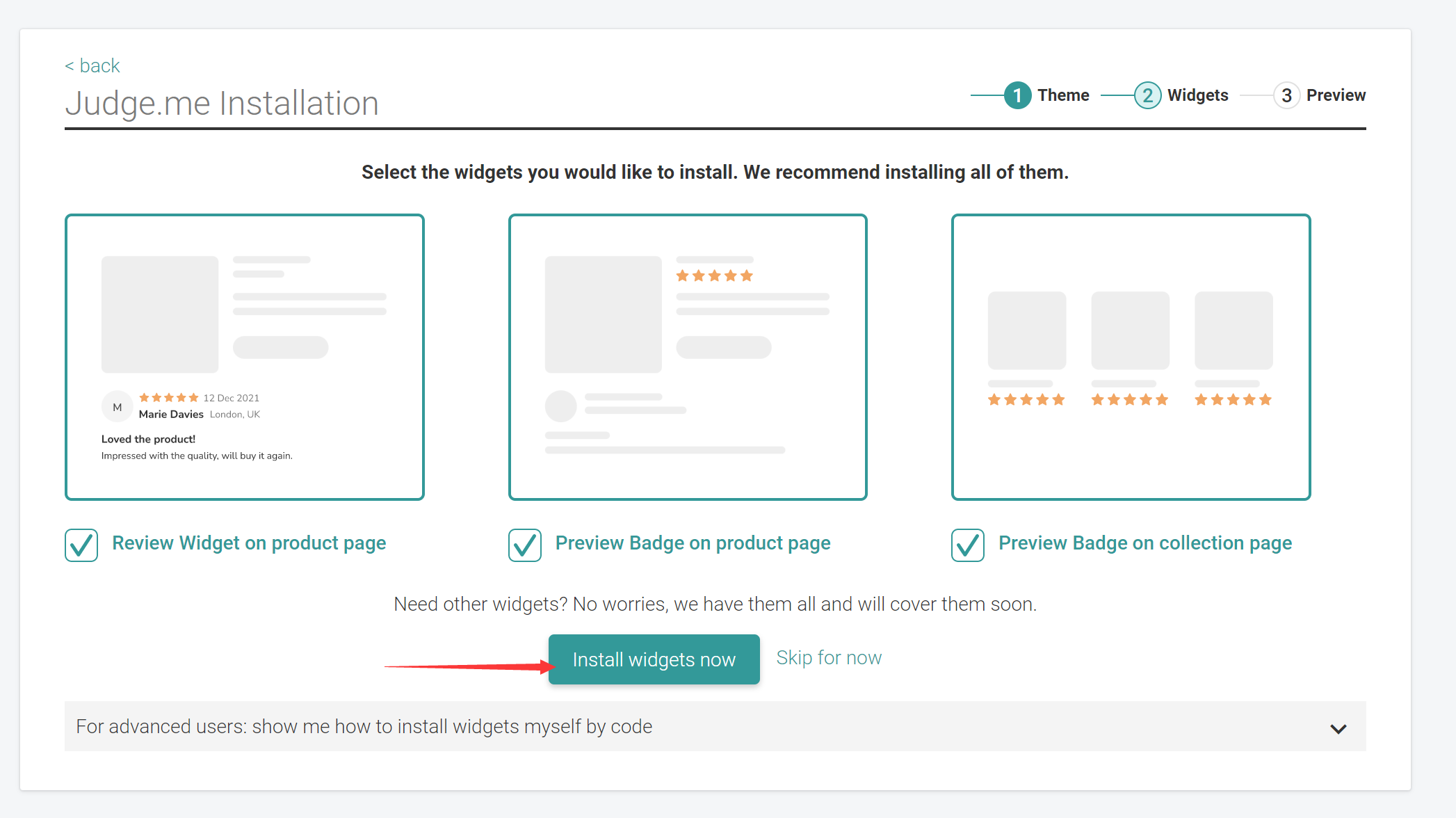Image resolution: width=1456 pixels, height=818 pixels.
Task: Click the 'Review Widget on product page' label
Action: coord(249,543)
